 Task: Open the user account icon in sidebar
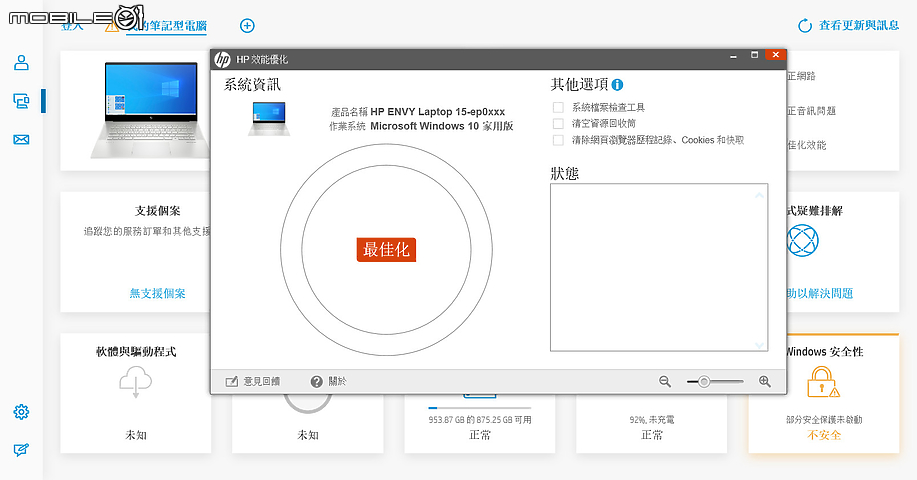point(21,63)
